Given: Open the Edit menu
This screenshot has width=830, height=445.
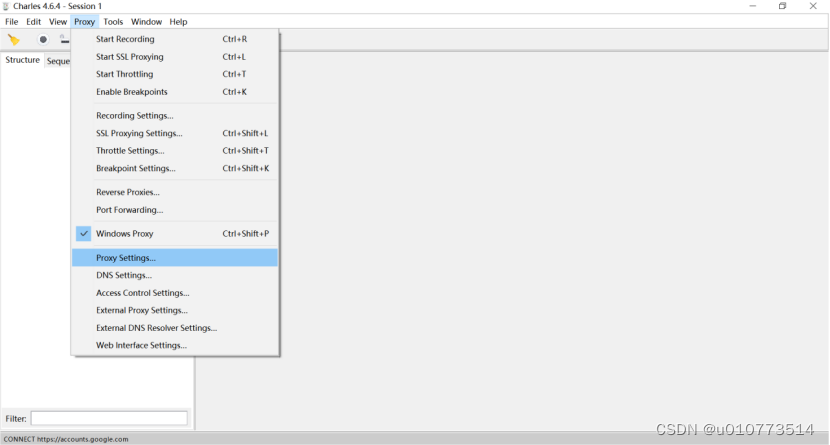Looking at the screenshot, I should click(x=33, y=22).
